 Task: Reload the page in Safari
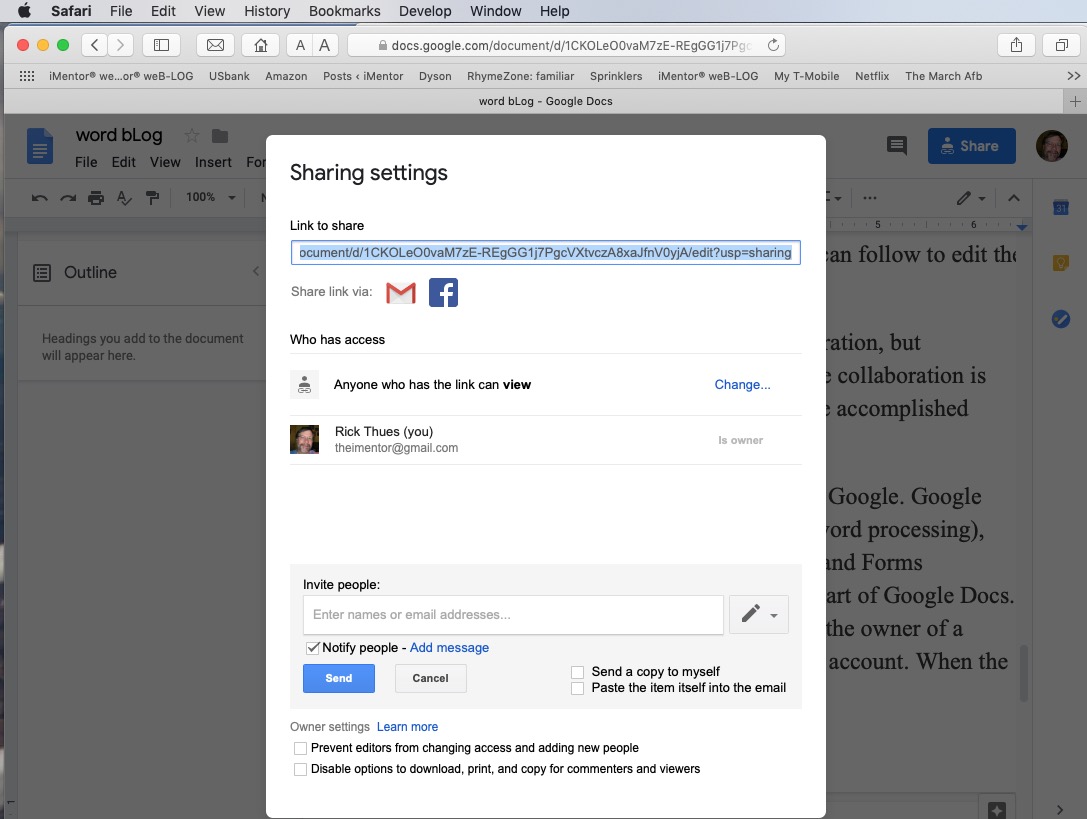pos(773,45)
